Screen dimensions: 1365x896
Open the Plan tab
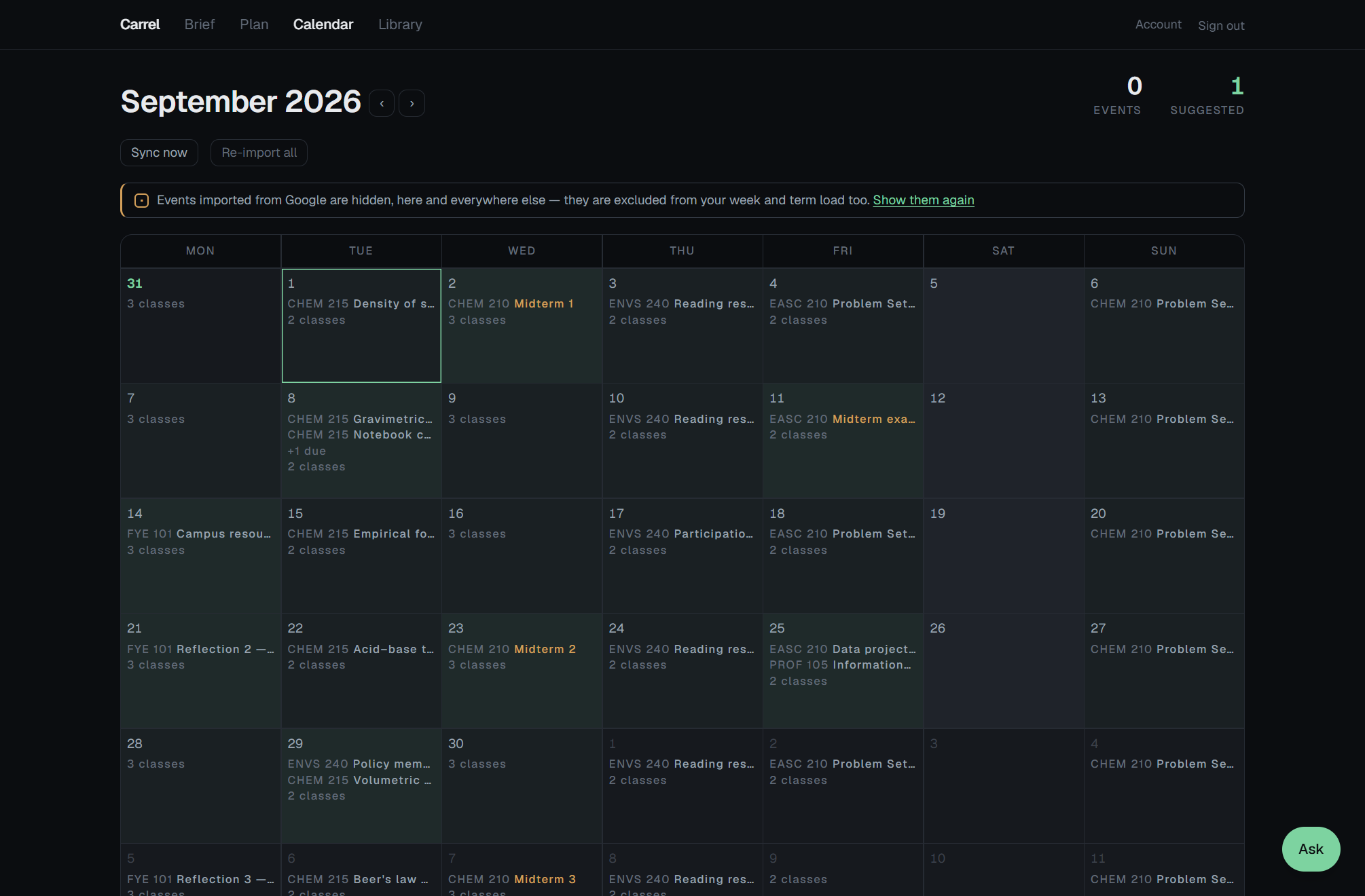[x=254, y=24]
